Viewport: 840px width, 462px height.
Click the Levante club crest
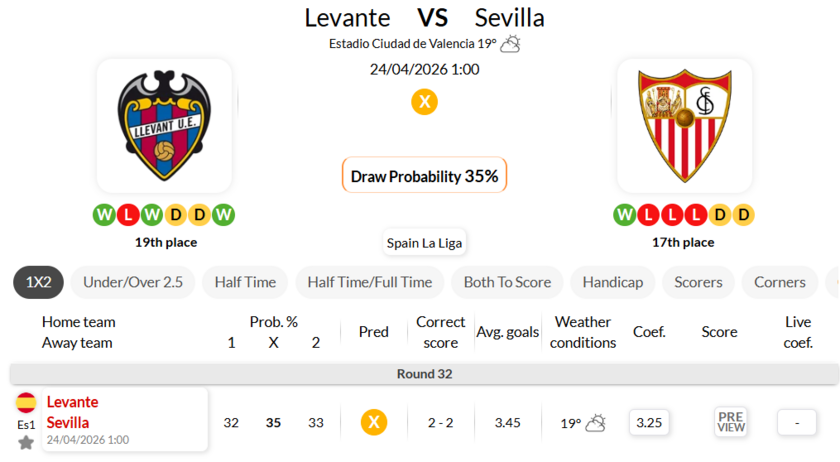(164, 125)
